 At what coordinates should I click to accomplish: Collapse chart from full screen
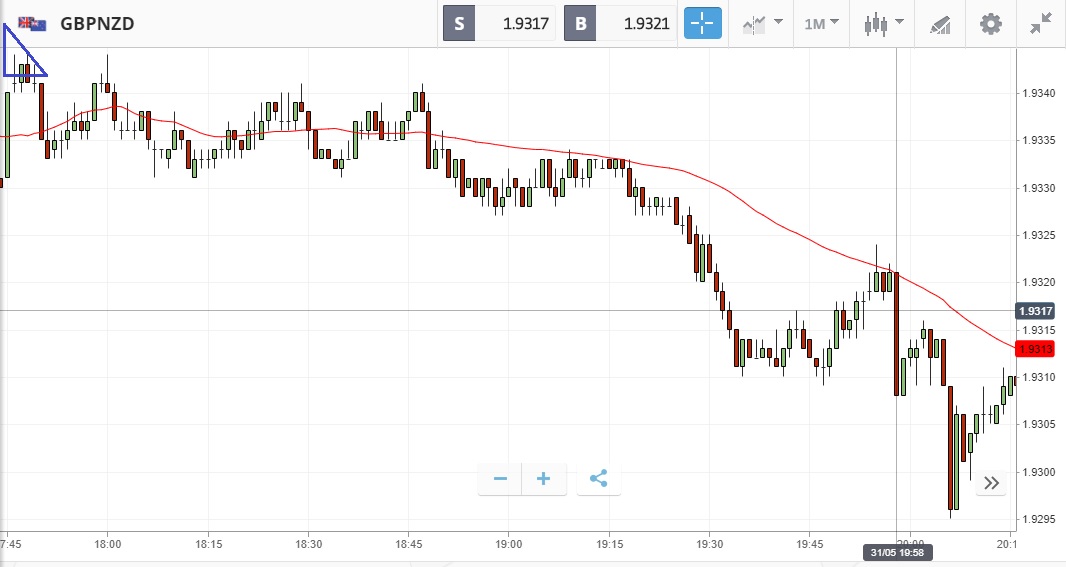(1041, 23)
